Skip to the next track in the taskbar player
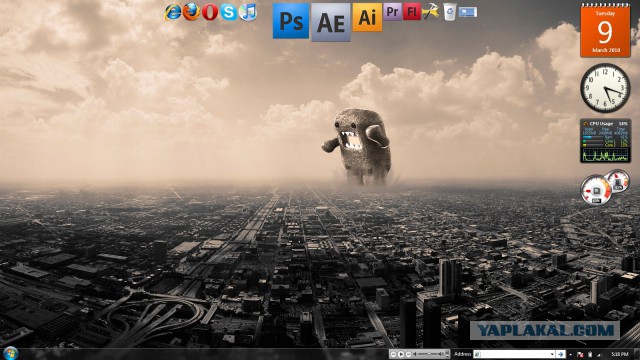 (x=408, y=354)
